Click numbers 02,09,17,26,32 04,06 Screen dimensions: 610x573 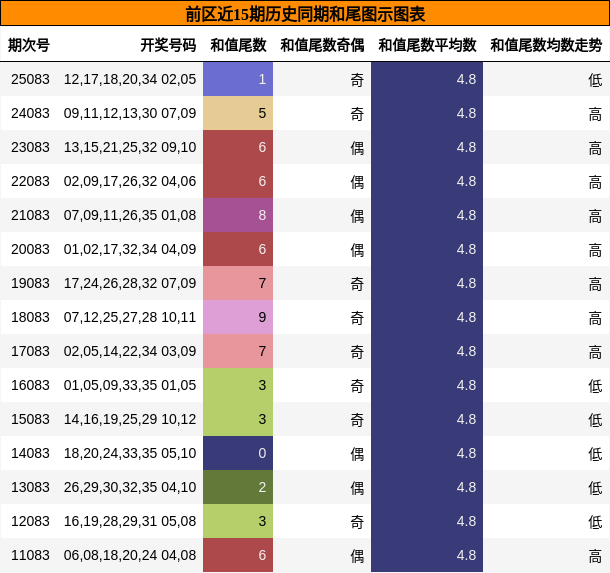pos(130,181)
